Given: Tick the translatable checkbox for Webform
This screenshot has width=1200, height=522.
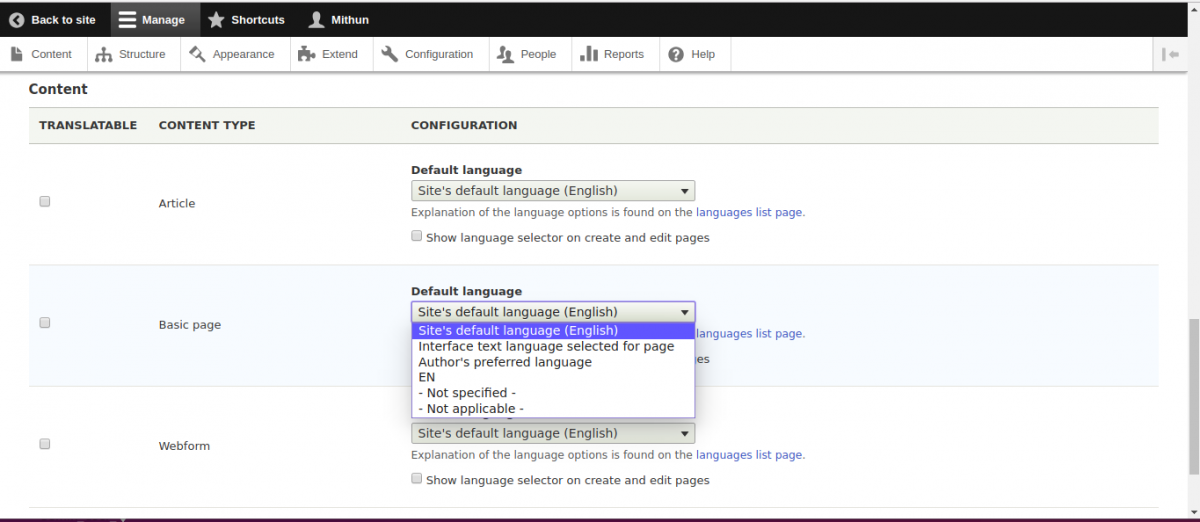Looking at the screenshot, I should (x=45, y=444).
